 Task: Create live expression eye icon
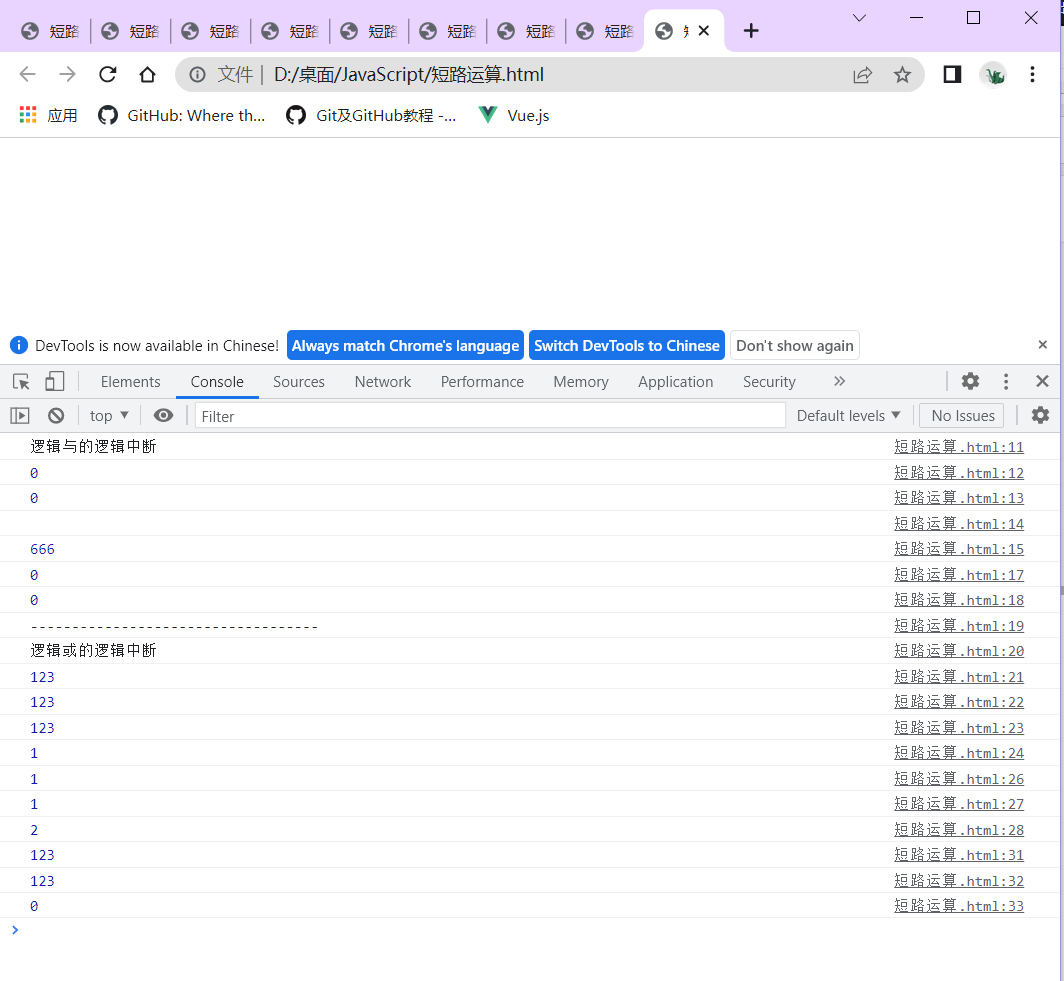click(164, 416)
